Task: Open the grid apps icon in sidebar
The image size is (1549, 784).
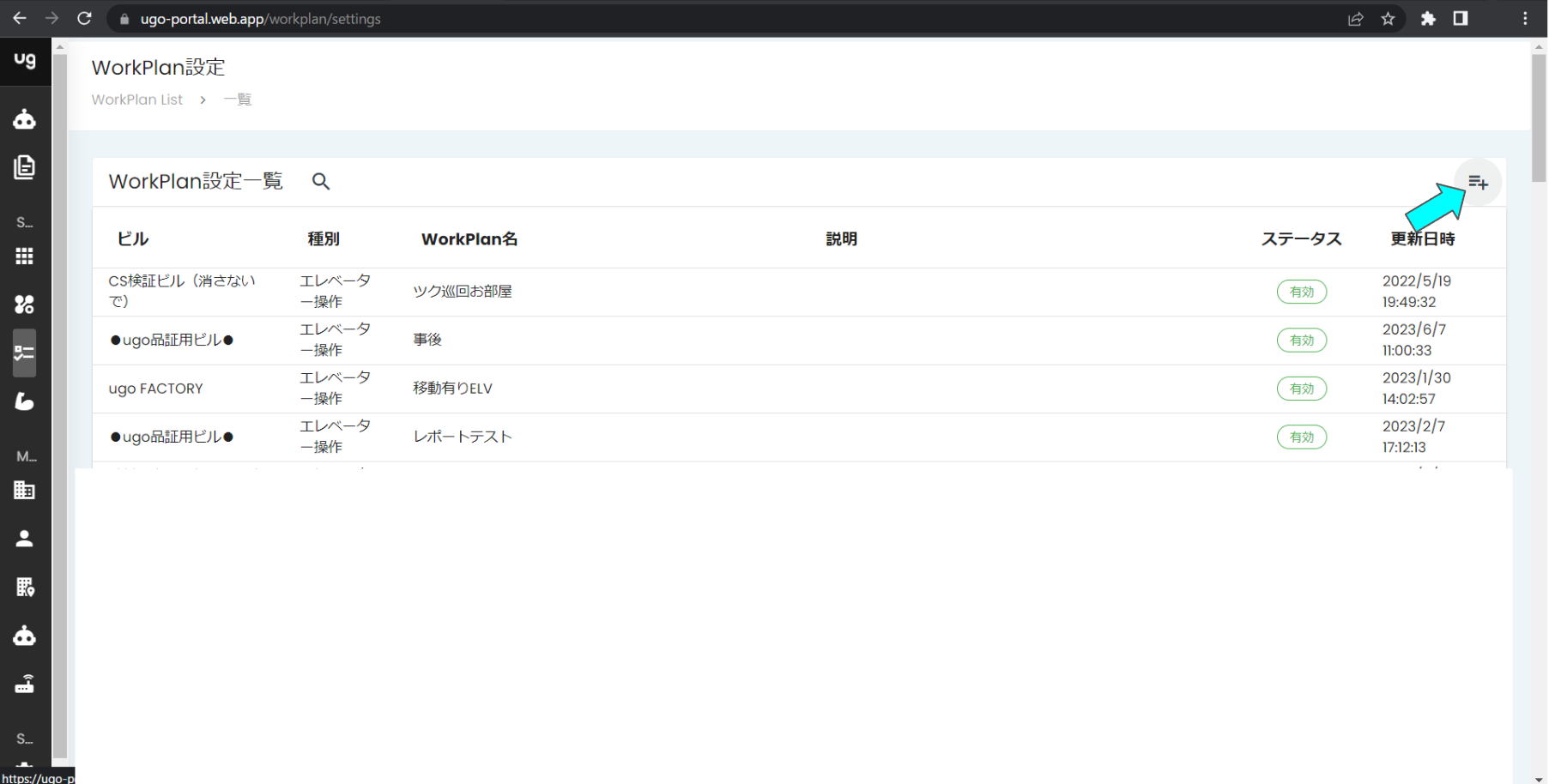Action: (24, 256)
